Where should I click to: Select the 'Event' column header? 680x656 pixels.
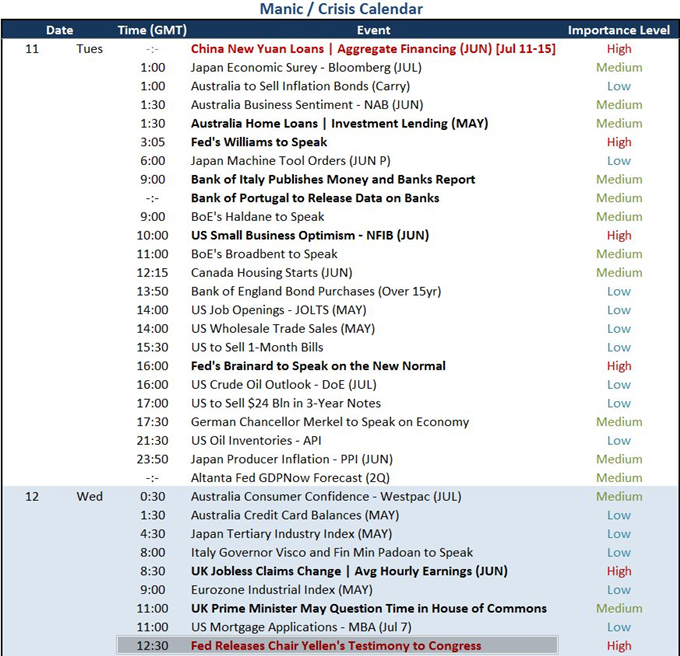tap(373, 30)
